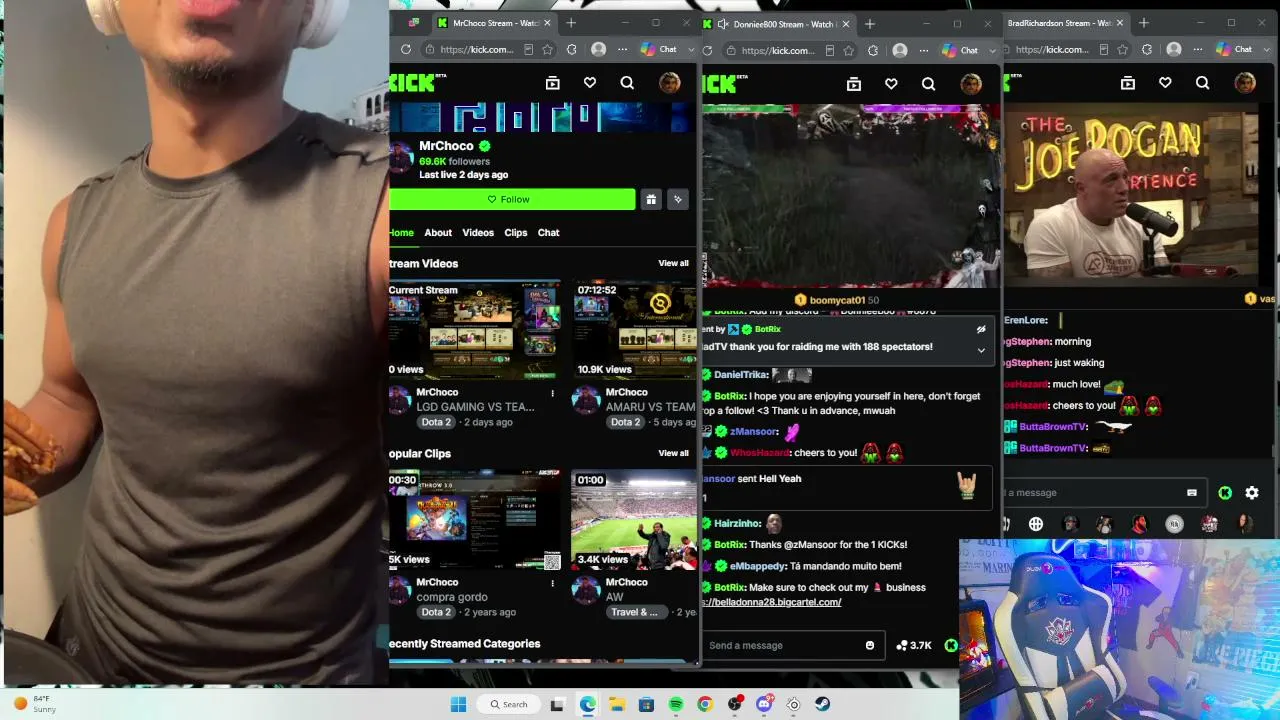Hide the pinned BotRix message

click(x=981, y=329)
